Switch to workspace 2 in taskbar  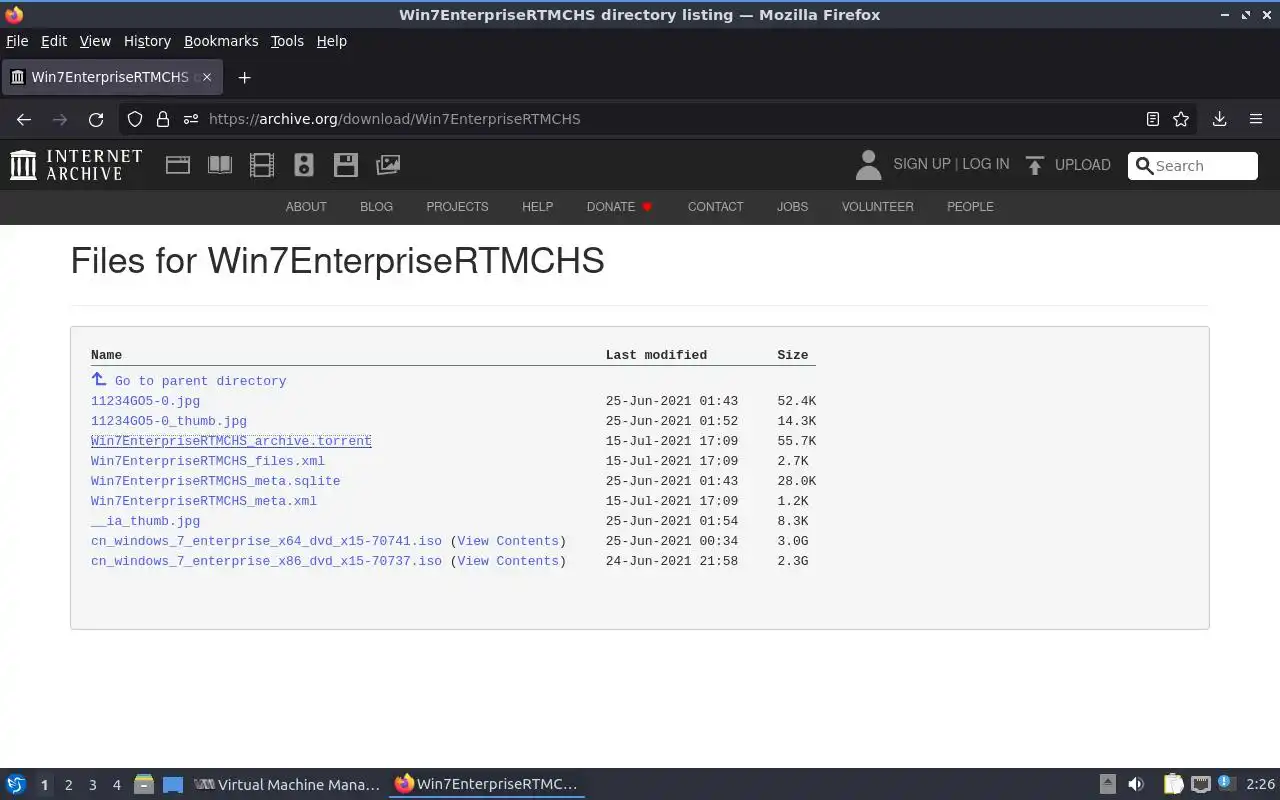(x=68, y=785)
